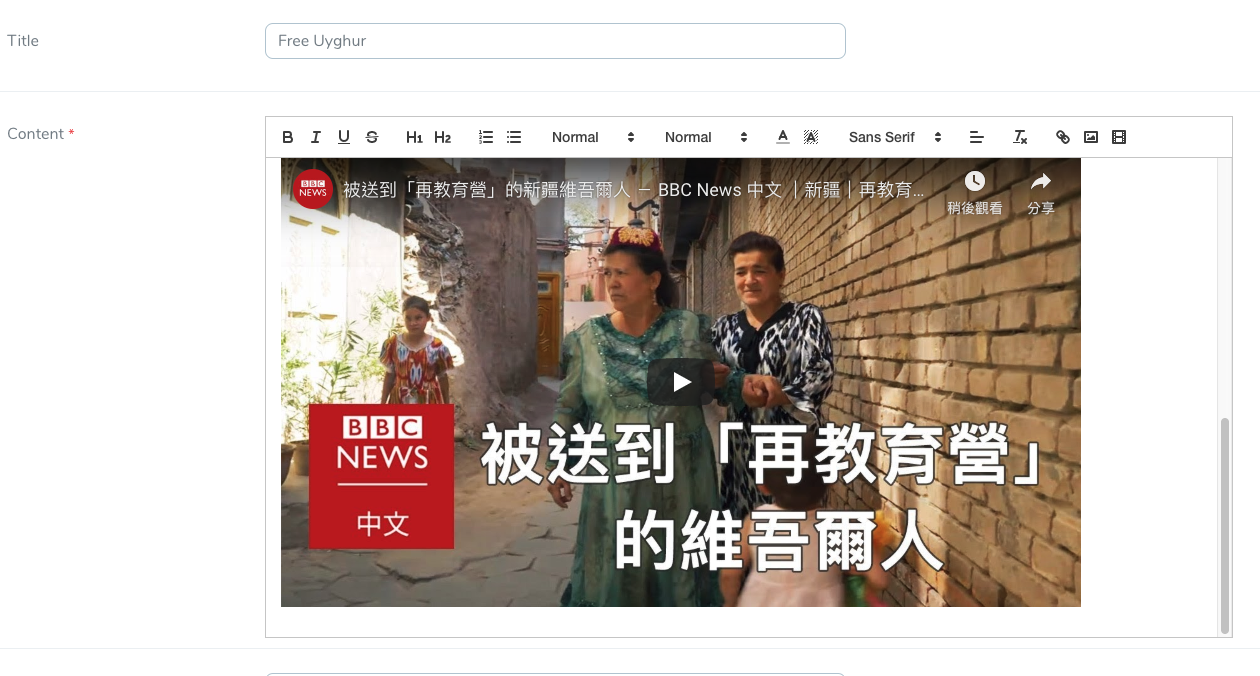Insert an image into content
The image size is (1260, 676).
pos(1091,137)
